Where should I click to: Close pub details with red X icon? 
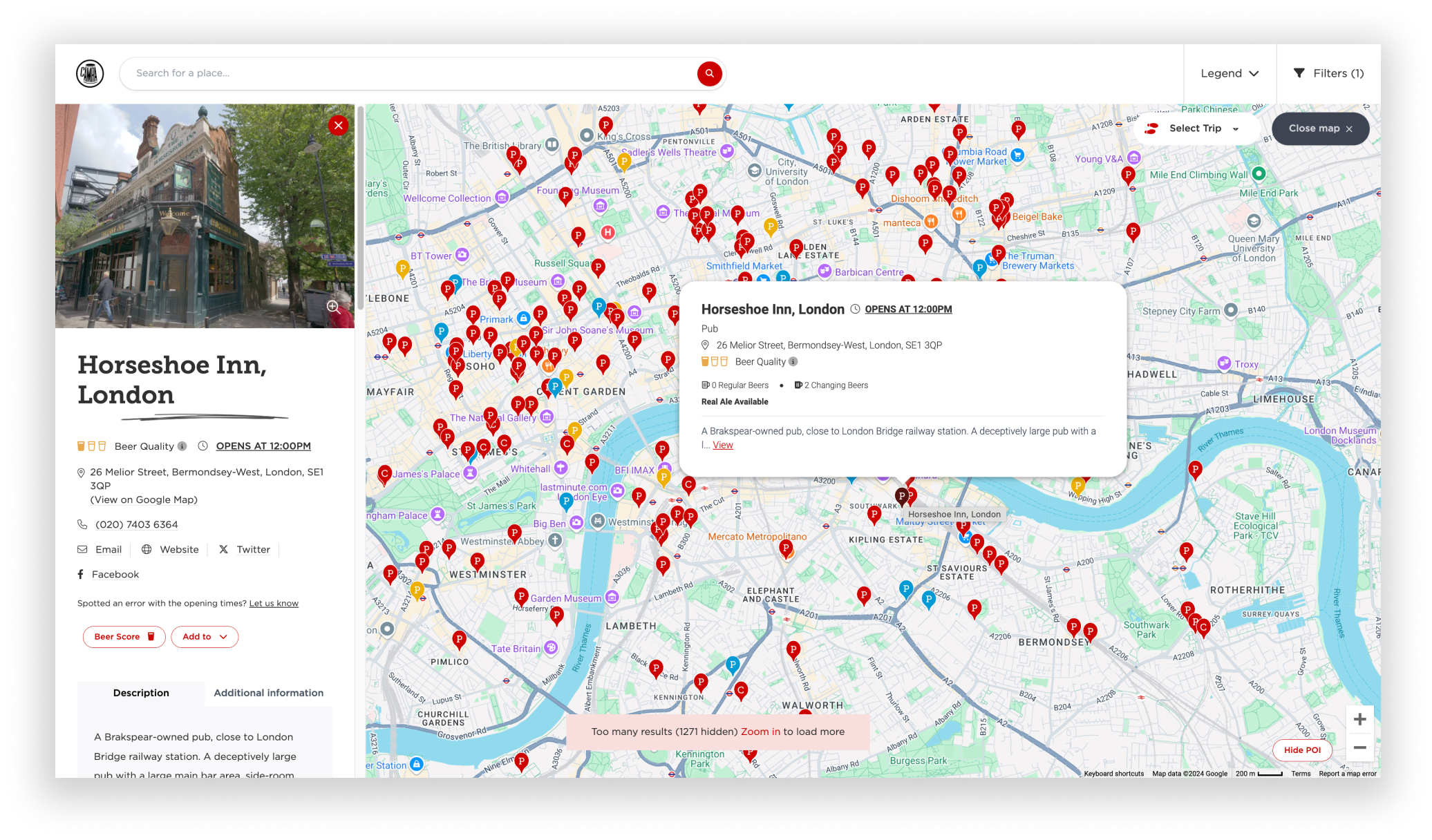(x=338, y=125)
